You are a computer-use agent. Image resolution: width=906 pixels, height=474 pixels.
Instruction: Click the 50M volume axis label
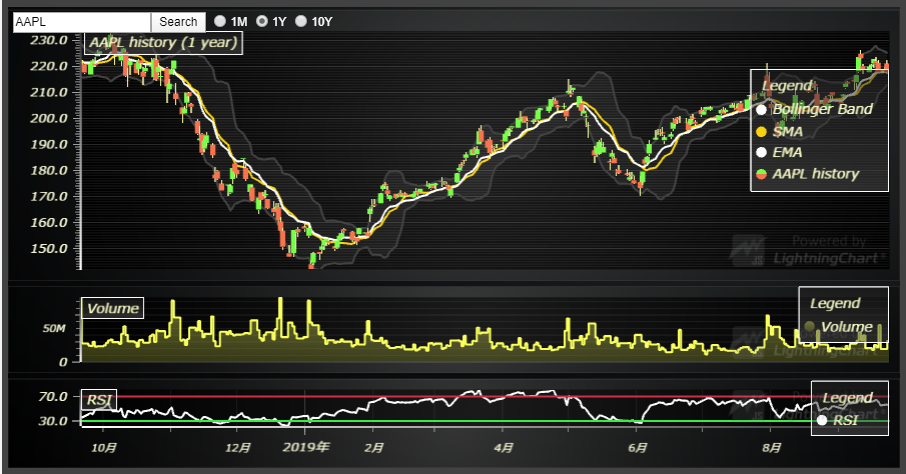(x=54, y=328)
